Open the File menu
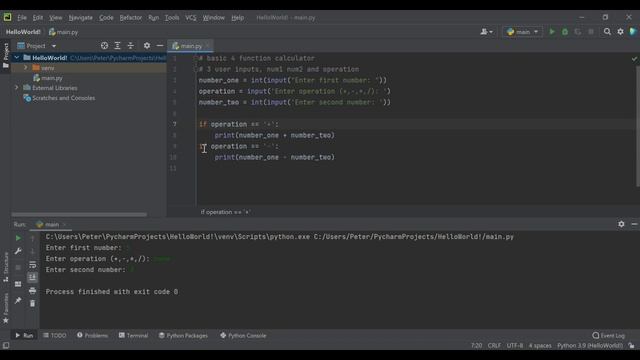 [22, 18]
